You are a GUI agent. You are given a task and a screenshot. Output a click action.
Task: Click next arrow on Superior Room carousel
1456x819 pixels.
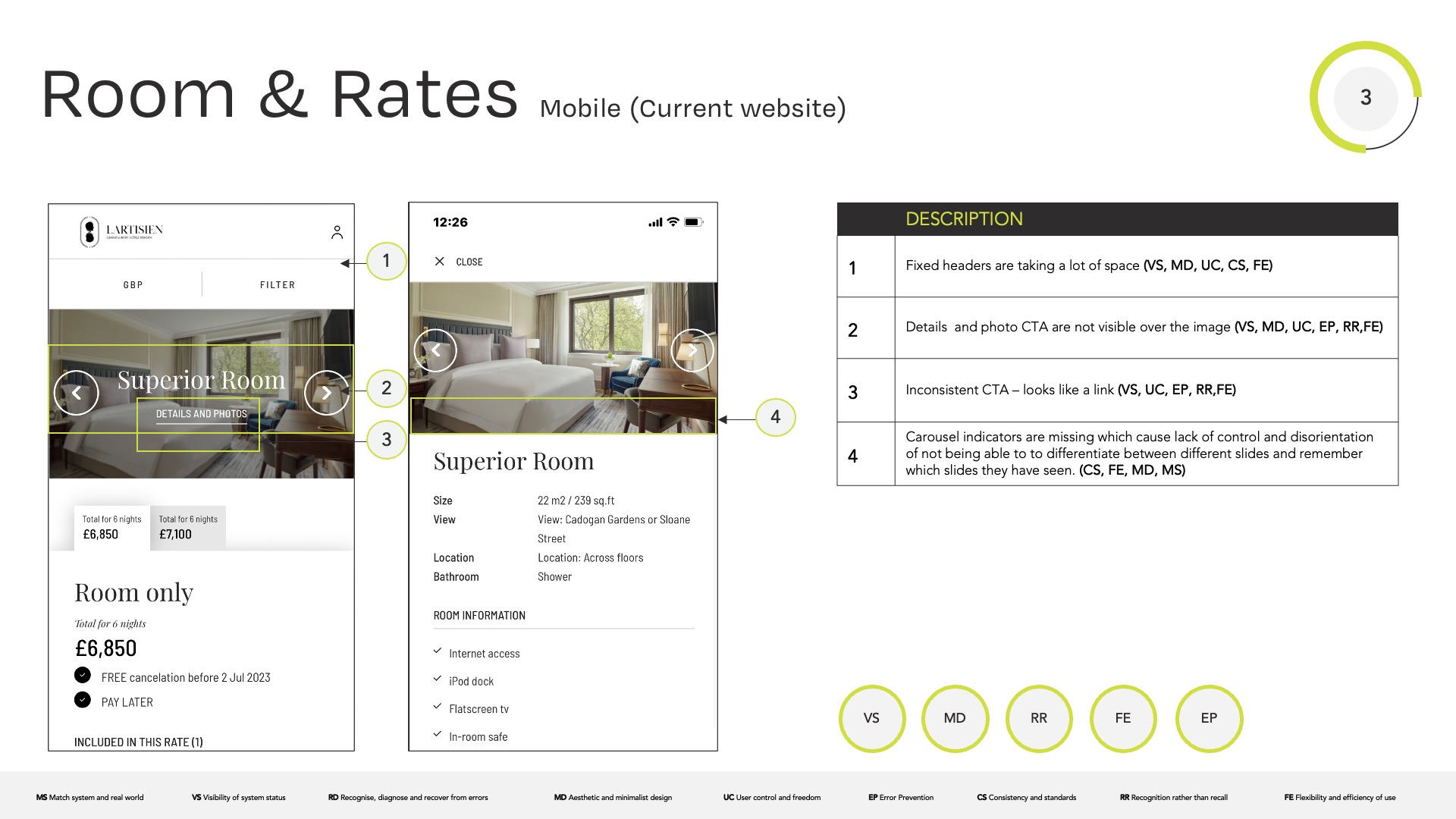[326, 393]
